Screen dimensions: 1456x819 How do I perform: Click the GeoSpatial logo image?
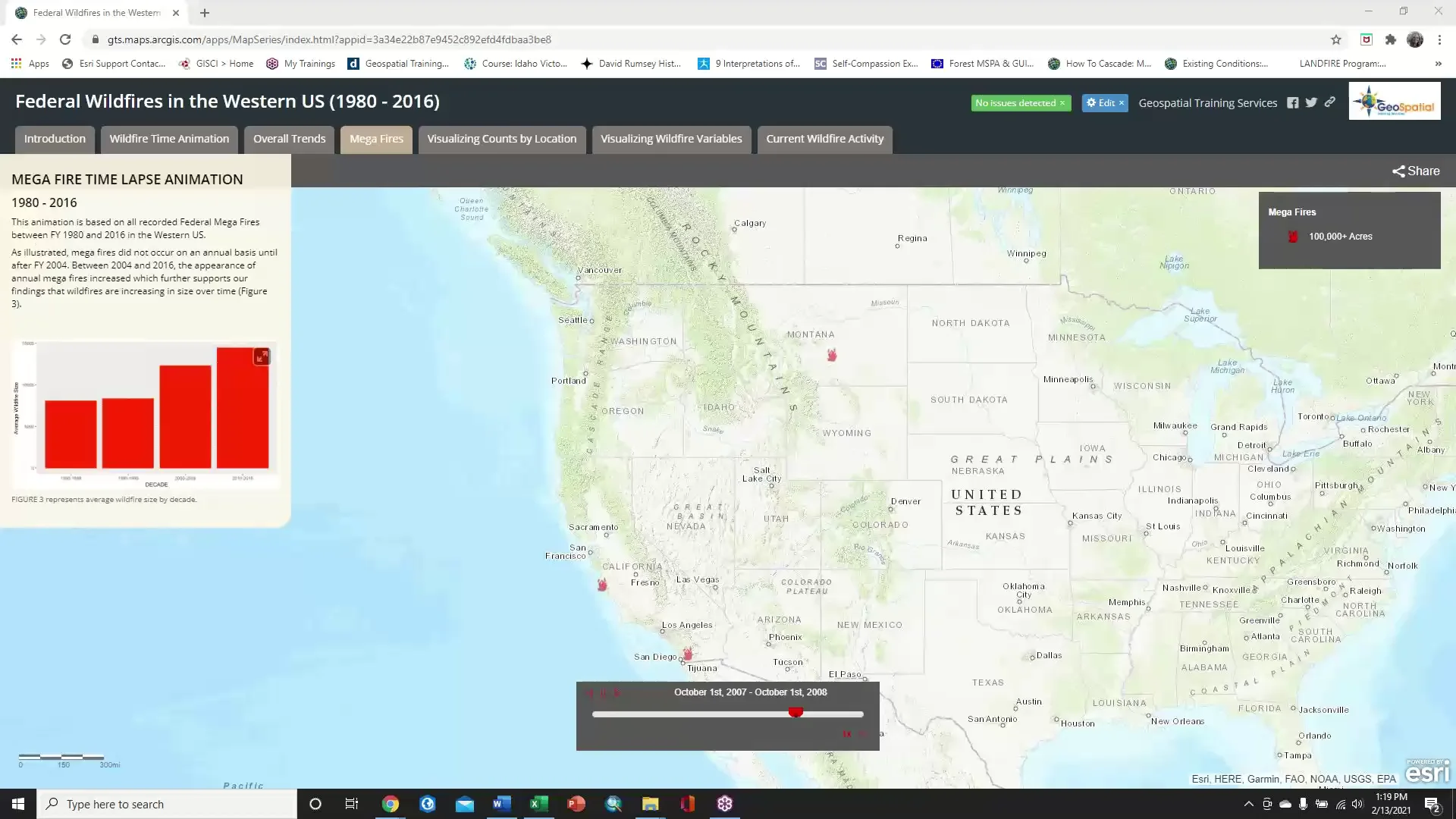pos(1395,101)
